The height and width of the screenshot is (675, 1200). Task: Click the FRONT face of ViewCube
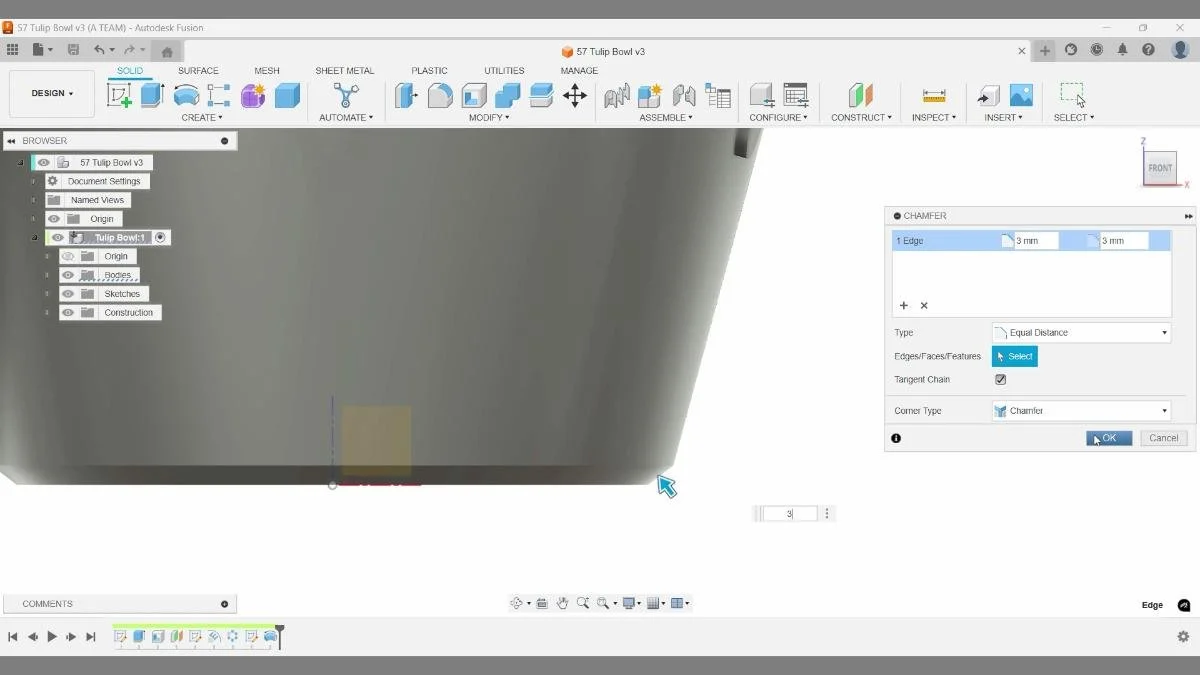tap(1160, 168)
